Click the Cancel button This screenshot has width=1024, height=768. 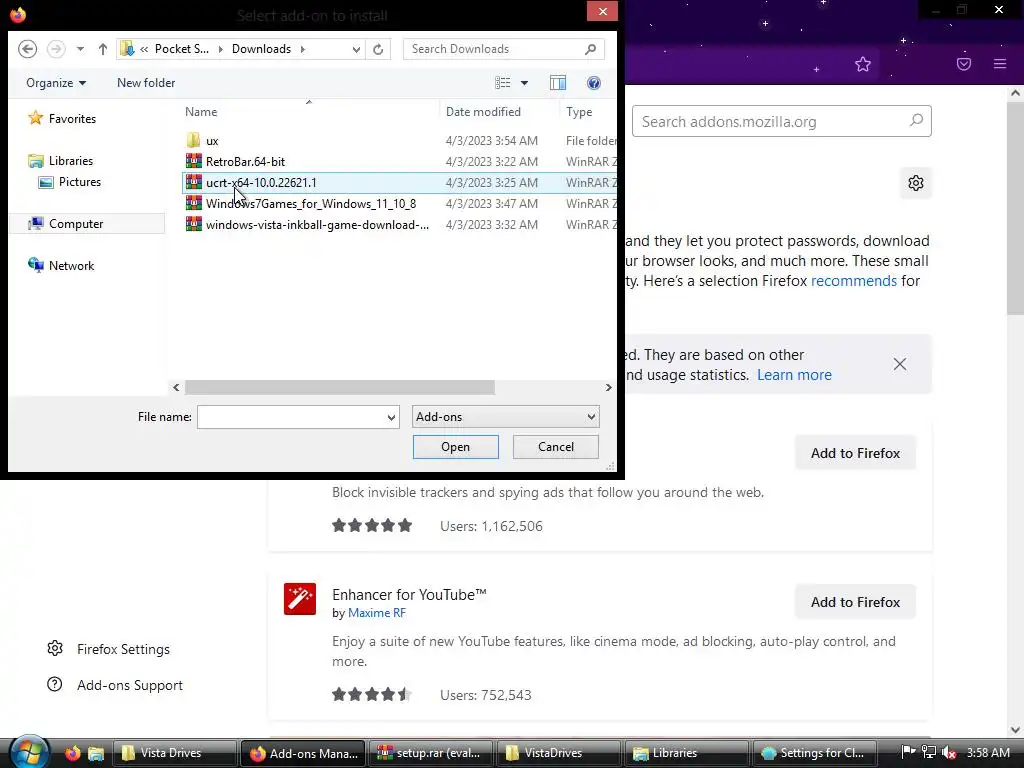[x=556, y=447]
